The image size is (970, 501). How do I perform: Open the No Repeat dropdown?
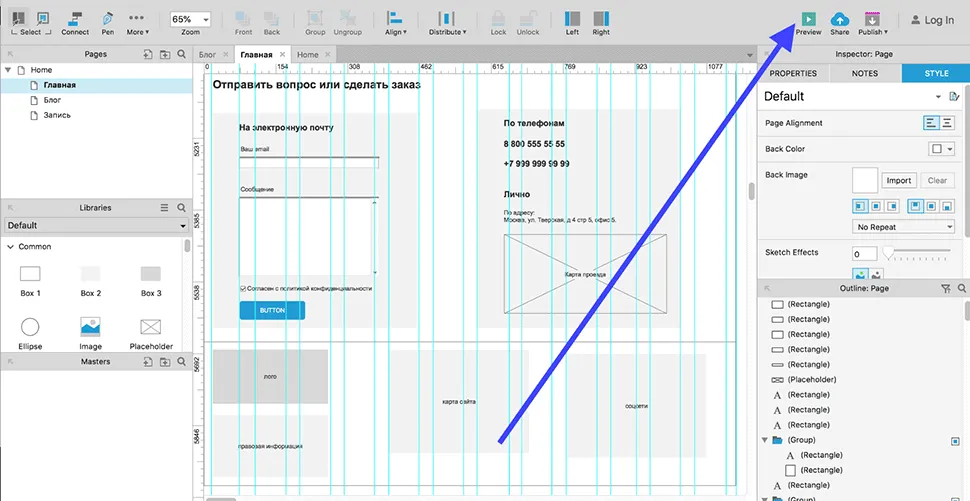904,227
